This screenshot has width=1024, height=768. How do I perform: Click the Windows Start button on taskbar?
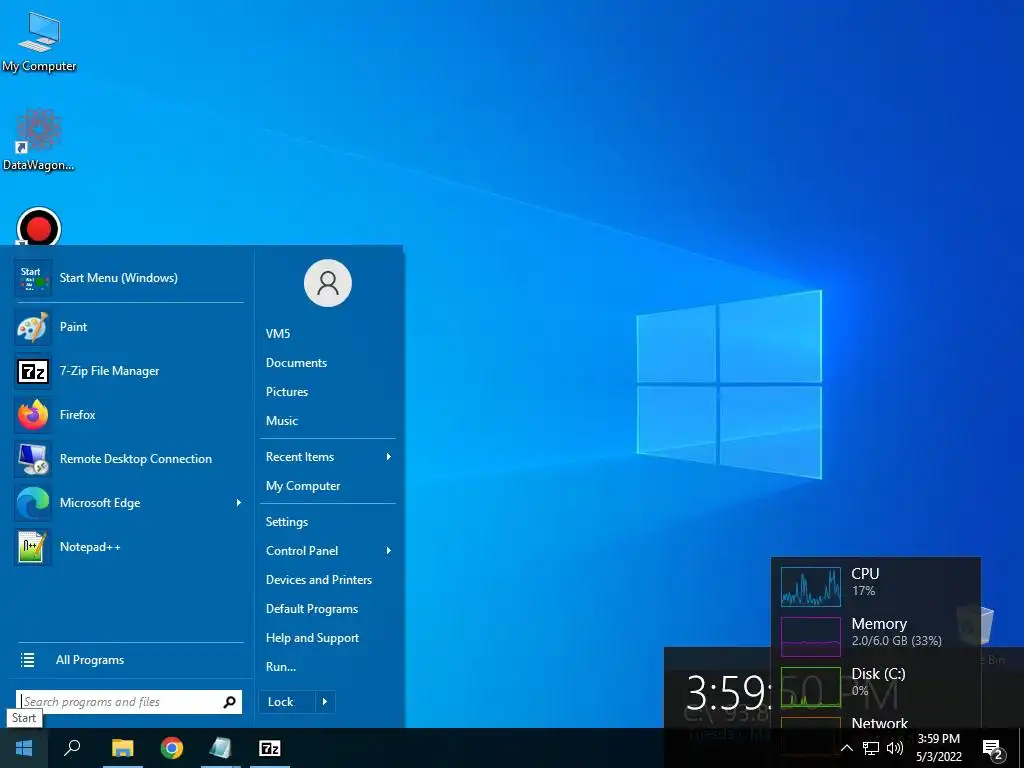point(24,748)
